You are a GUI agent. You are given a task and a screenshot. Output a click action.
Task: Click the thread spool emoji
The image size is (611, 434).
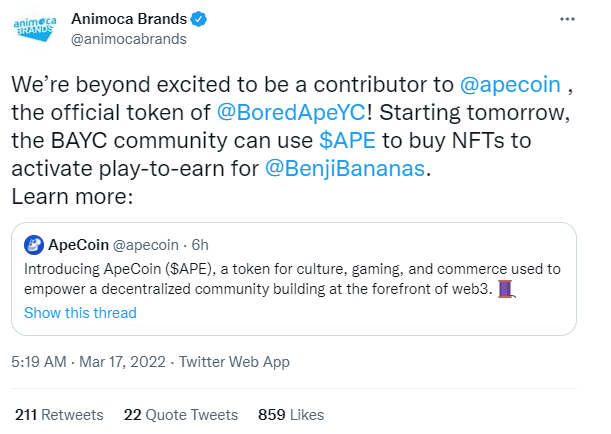click(506, 289)
